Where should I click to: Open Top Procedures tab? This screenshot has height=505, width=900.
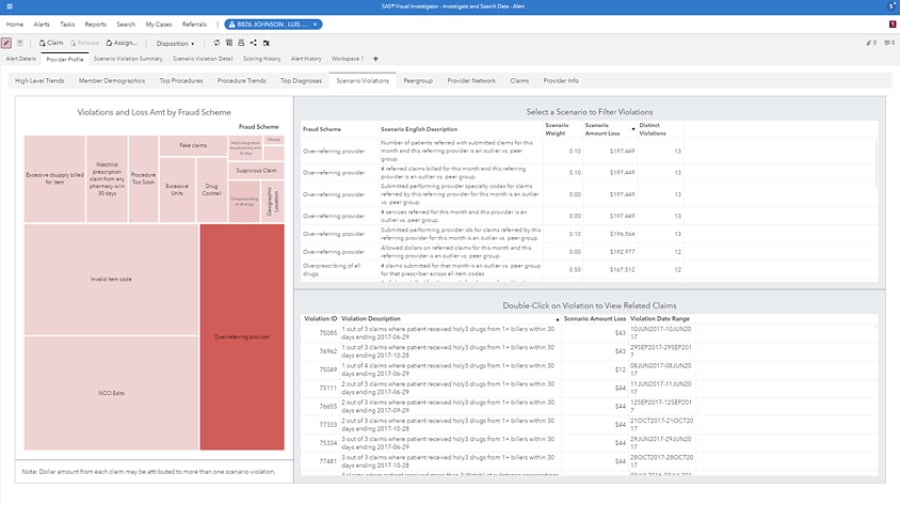[x=181, y=81]
